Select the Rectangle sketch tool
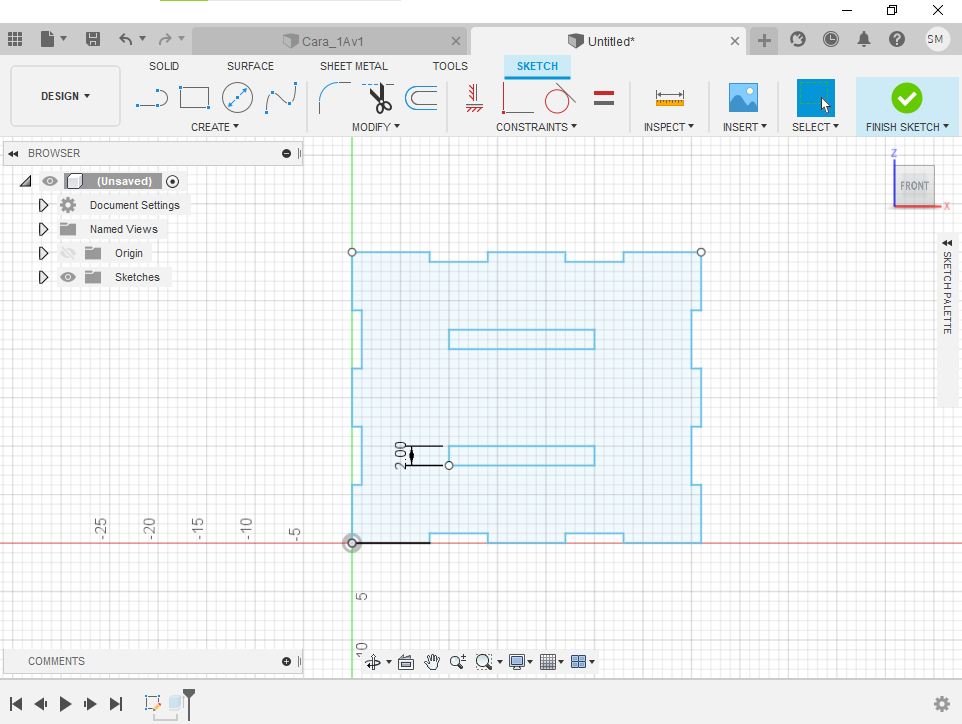The width and height of the screenshot is (962, 724). [194, 98]
